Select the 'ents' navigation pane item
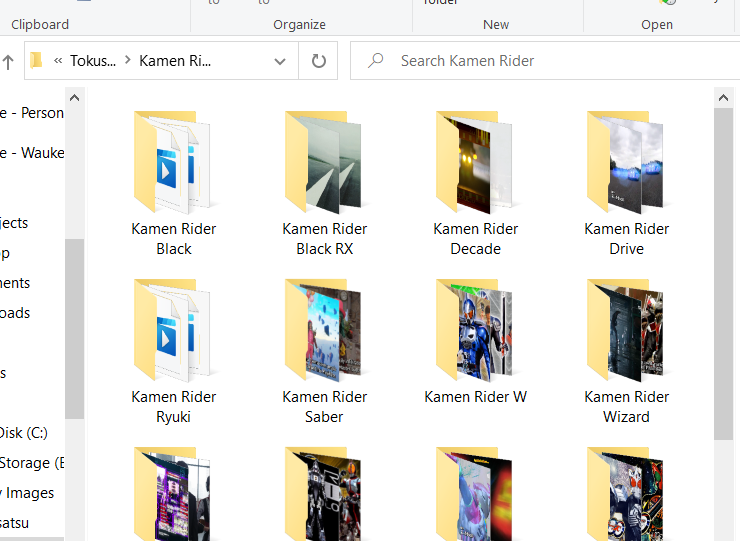The image size is (740, 541). pyautogui.click(x=15, y=283)
